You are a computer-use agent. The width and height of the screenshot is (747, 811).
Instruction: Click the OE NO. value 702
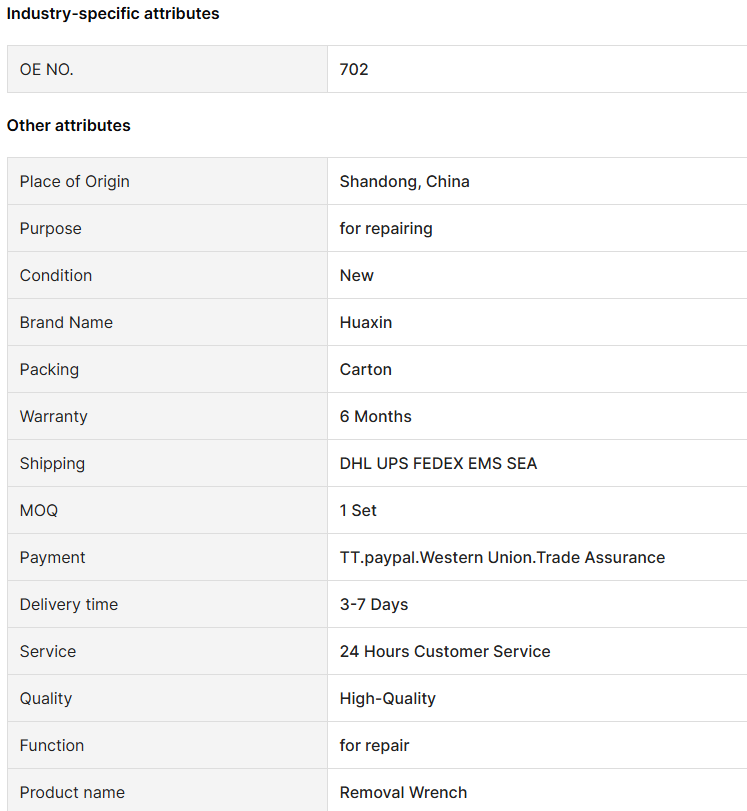click(x=354, y=69)
